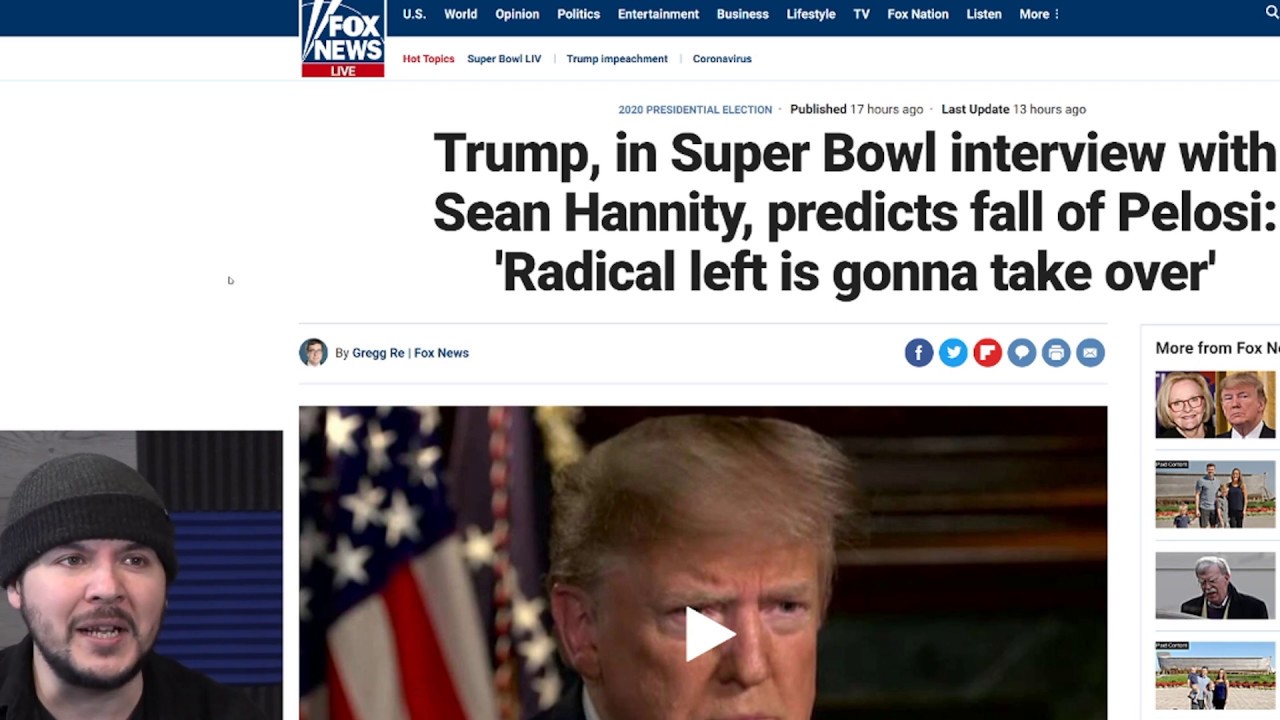Share article on Facebook icon
This screenshot has height=720, width=1280.
click(x=919, y=352)
